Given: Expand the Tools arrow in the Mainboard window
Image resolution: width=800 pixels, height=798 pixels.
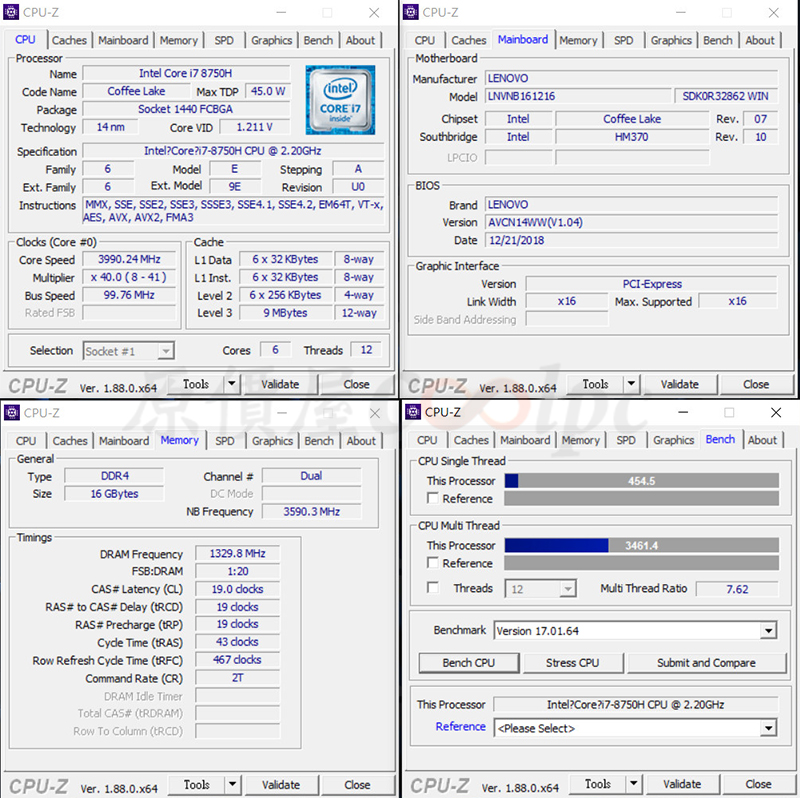Looking at the screenshot, I should 632,384.
